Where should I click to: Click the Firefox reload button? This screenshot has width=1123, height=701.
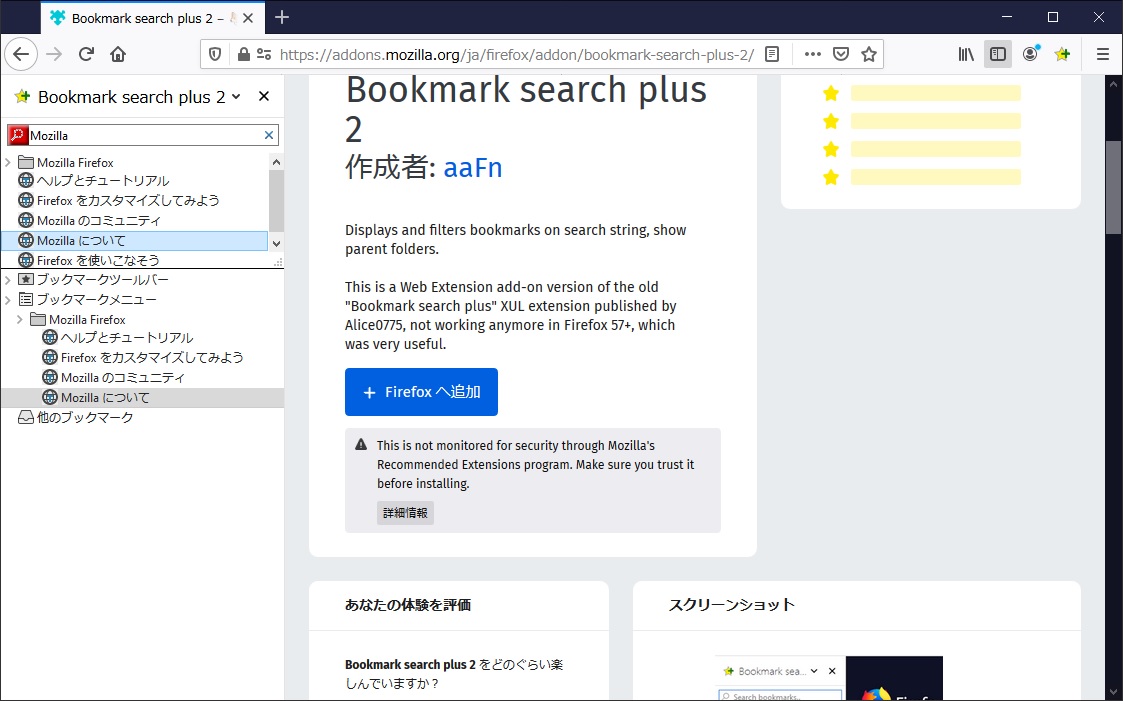[x=86, y=54]
